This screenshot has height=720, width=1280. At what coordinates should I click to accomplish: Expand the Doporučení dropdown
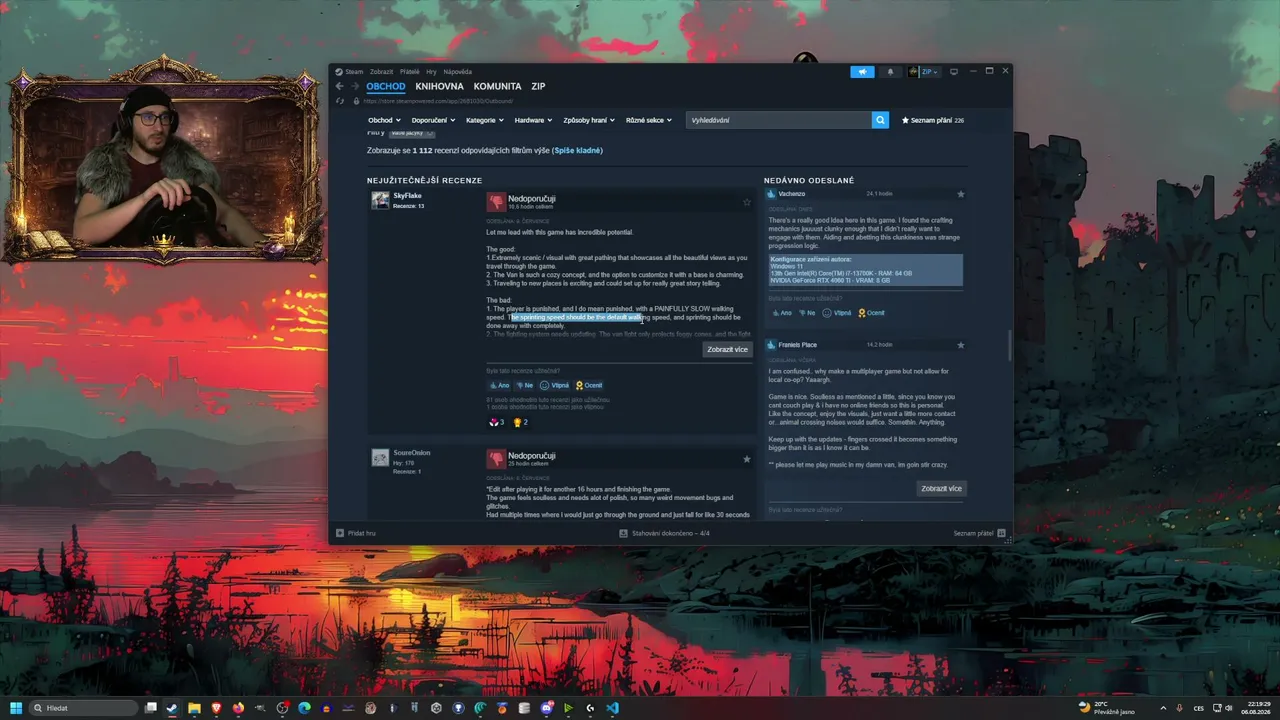point(433,120)
